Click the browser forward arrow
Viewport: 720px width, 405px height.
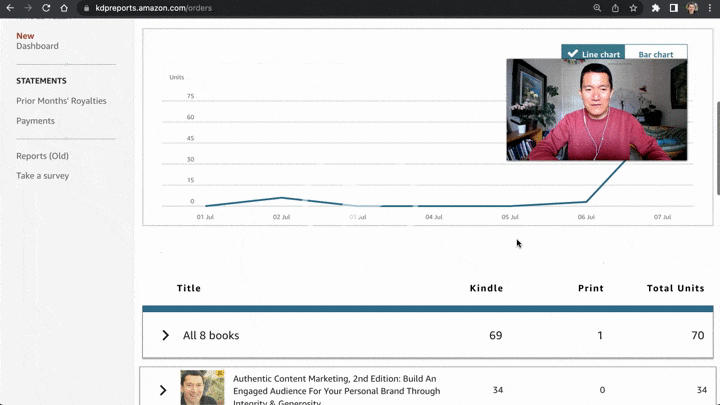coord(28,8)
